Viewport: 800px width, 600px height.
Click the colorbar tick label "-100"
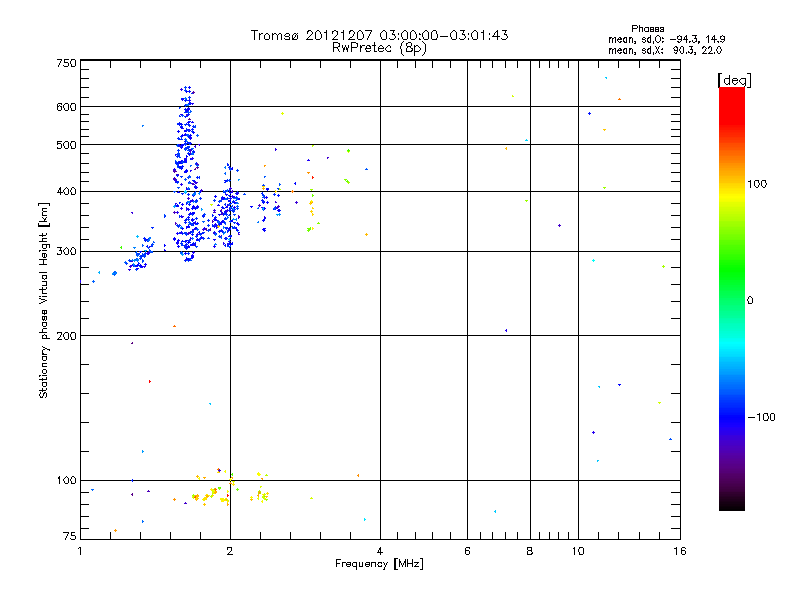point(761,417)
